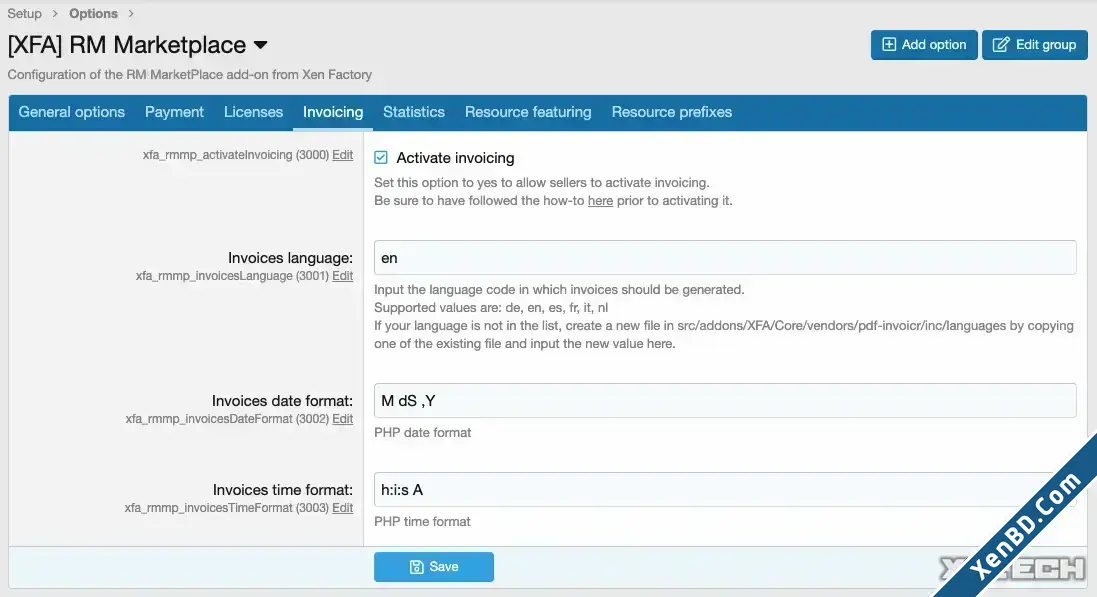Open the Statistics tab
1097x597 pixels.
[x=413, y=112]
